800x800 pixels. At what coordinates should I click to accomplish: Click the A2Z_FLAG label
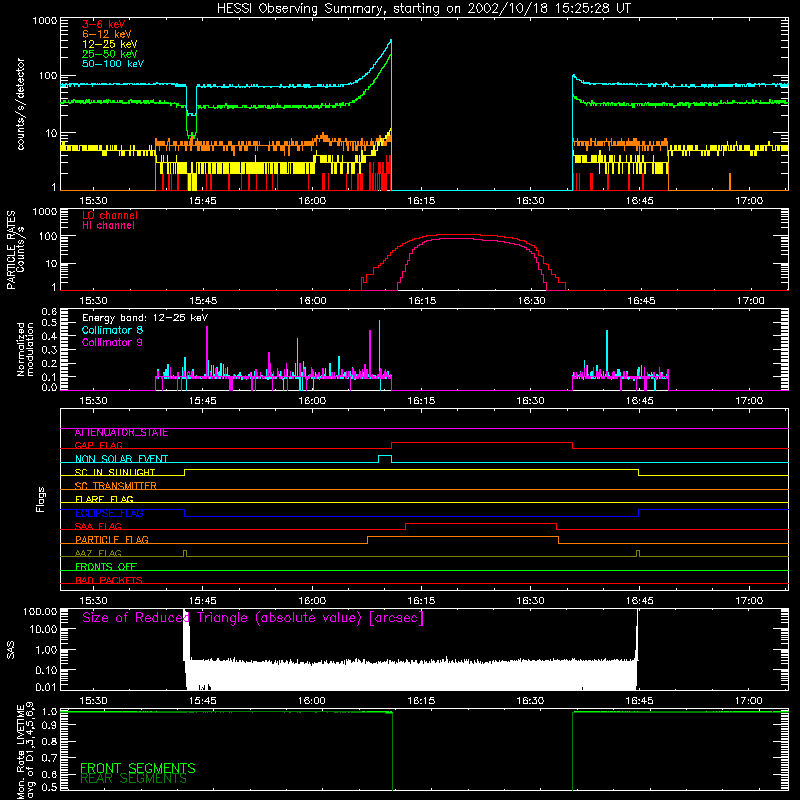(98, 554)
